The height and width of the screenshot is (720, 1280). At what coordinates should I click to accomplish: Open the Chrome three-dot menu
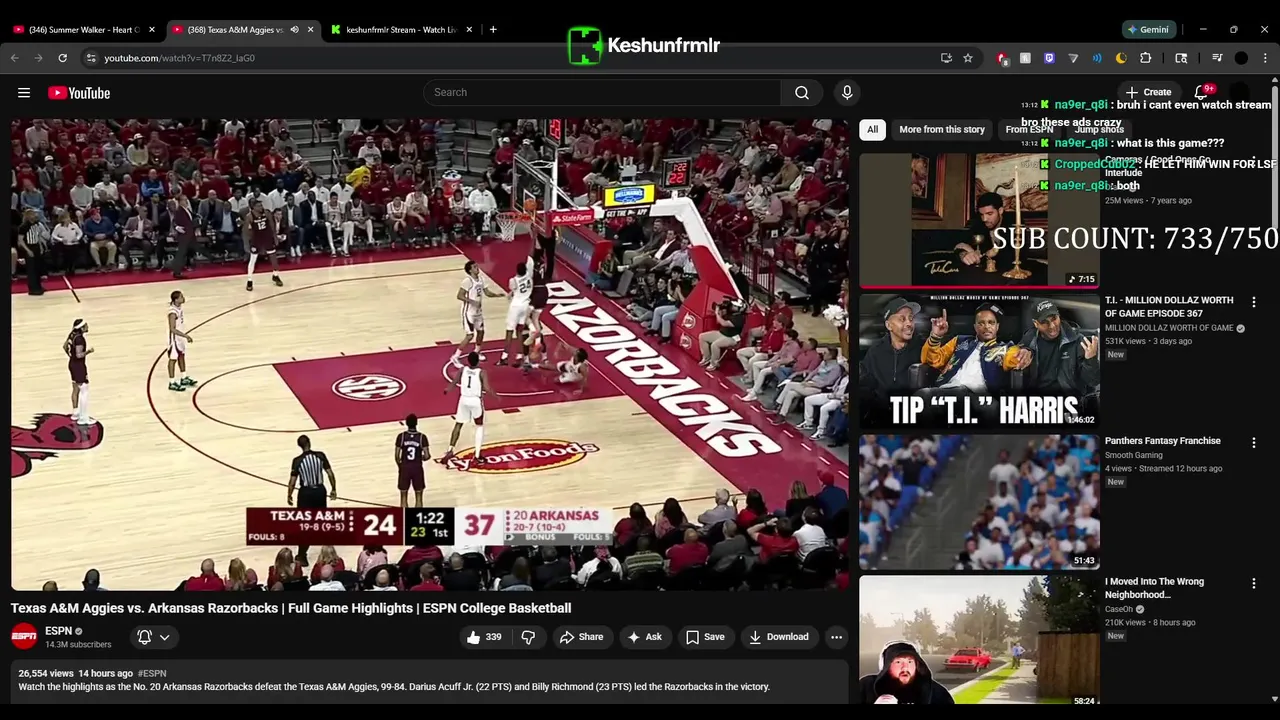1266,58
